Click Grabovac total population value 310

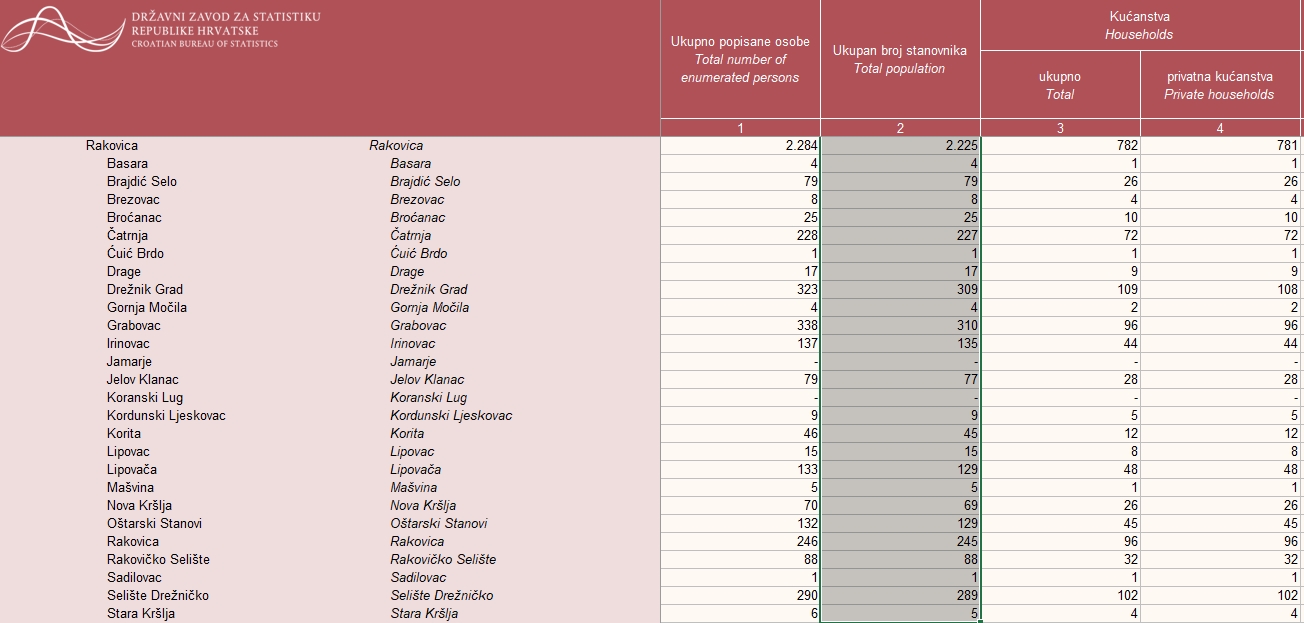900,326
